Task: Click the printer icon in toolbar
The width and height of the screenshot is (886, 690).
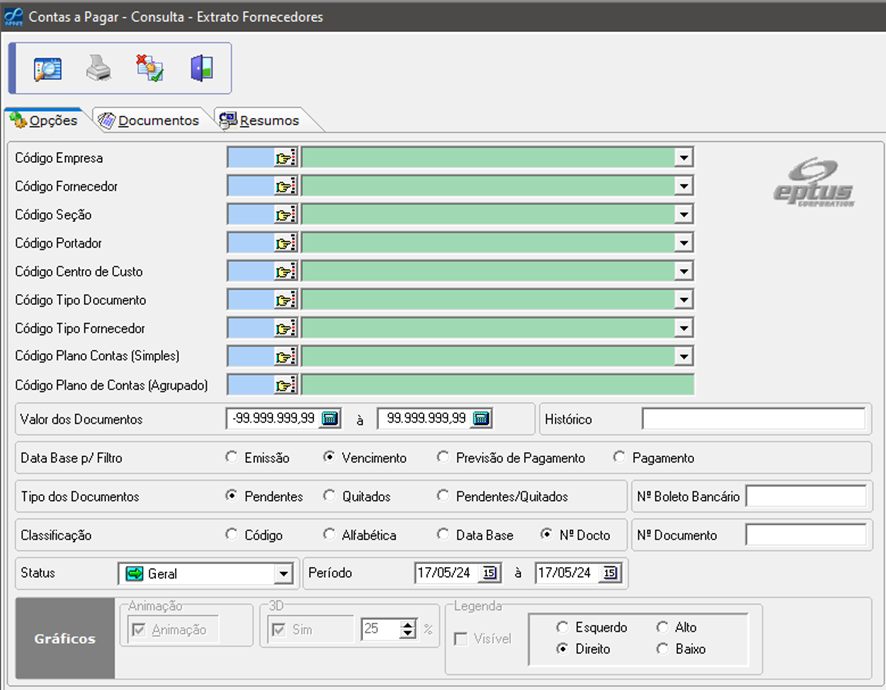Action: point(98,69)
